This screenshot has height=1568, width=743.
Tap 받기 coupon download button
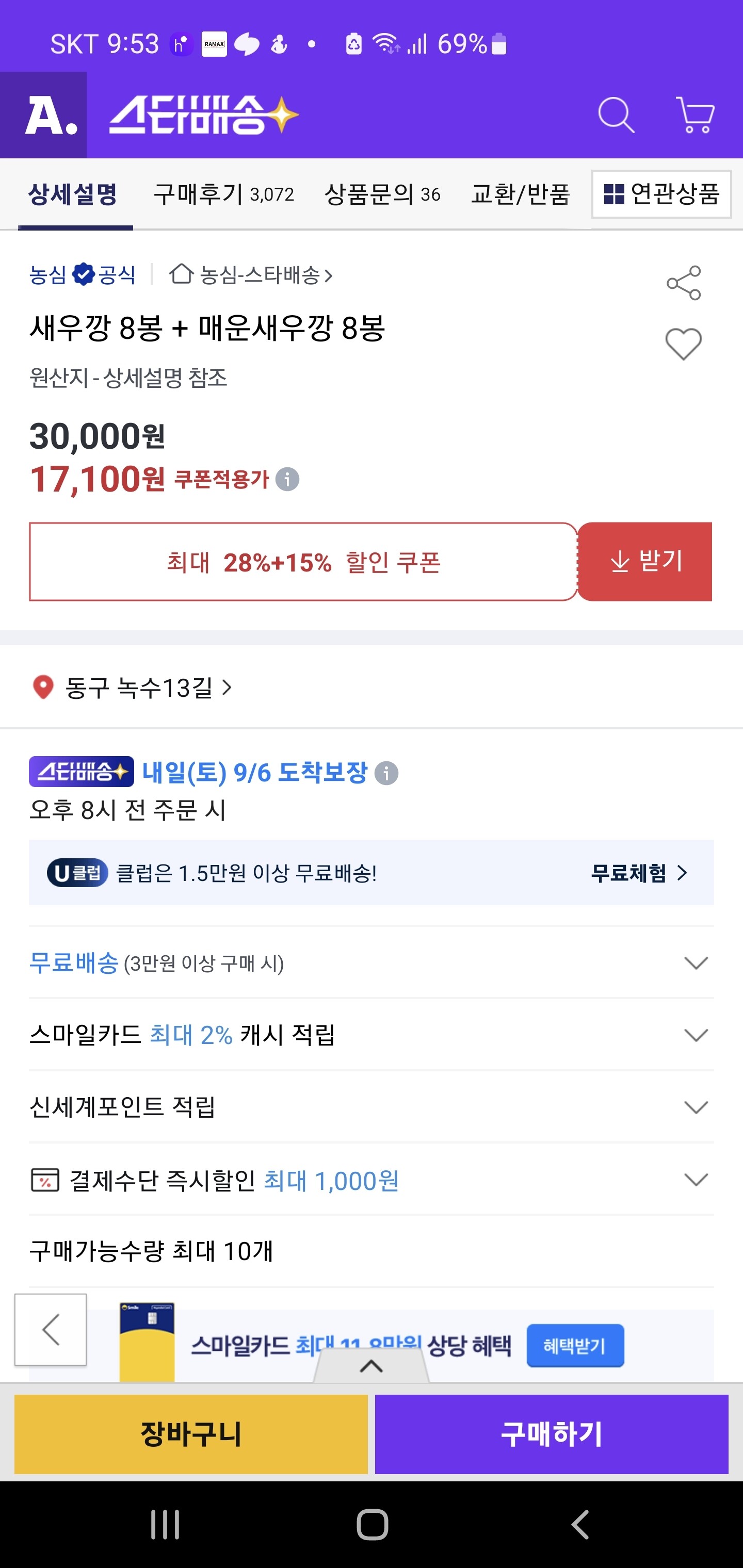pyautogui.click(x=645, y=561)
